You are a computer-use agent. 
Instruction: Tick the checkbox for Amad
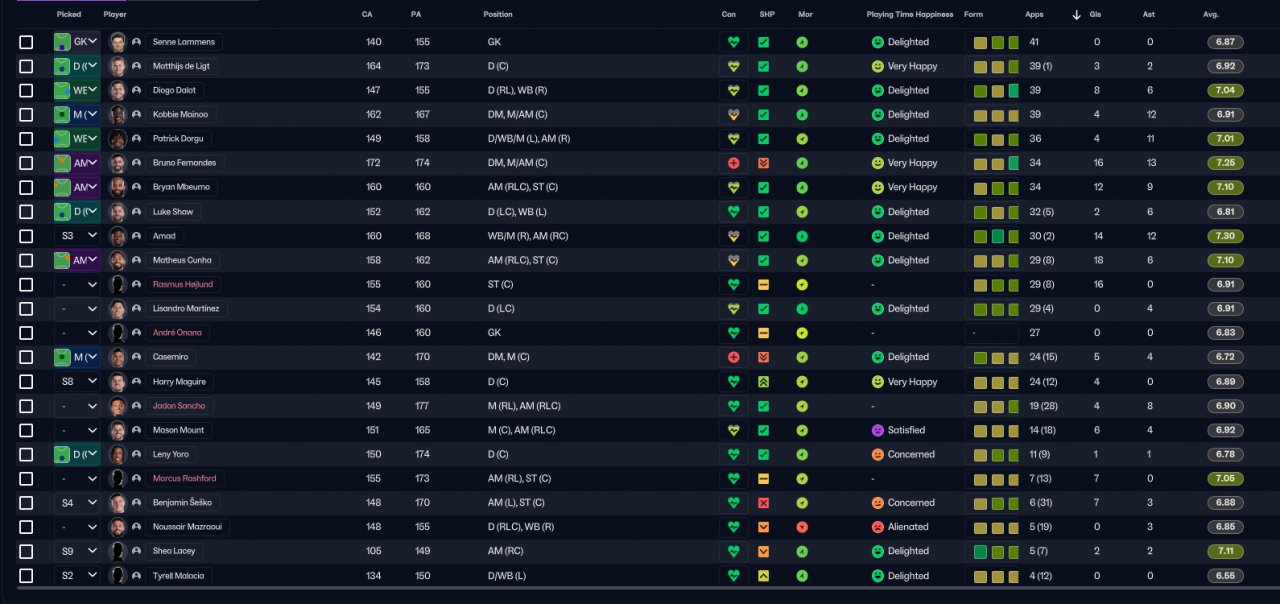[26, 236]
